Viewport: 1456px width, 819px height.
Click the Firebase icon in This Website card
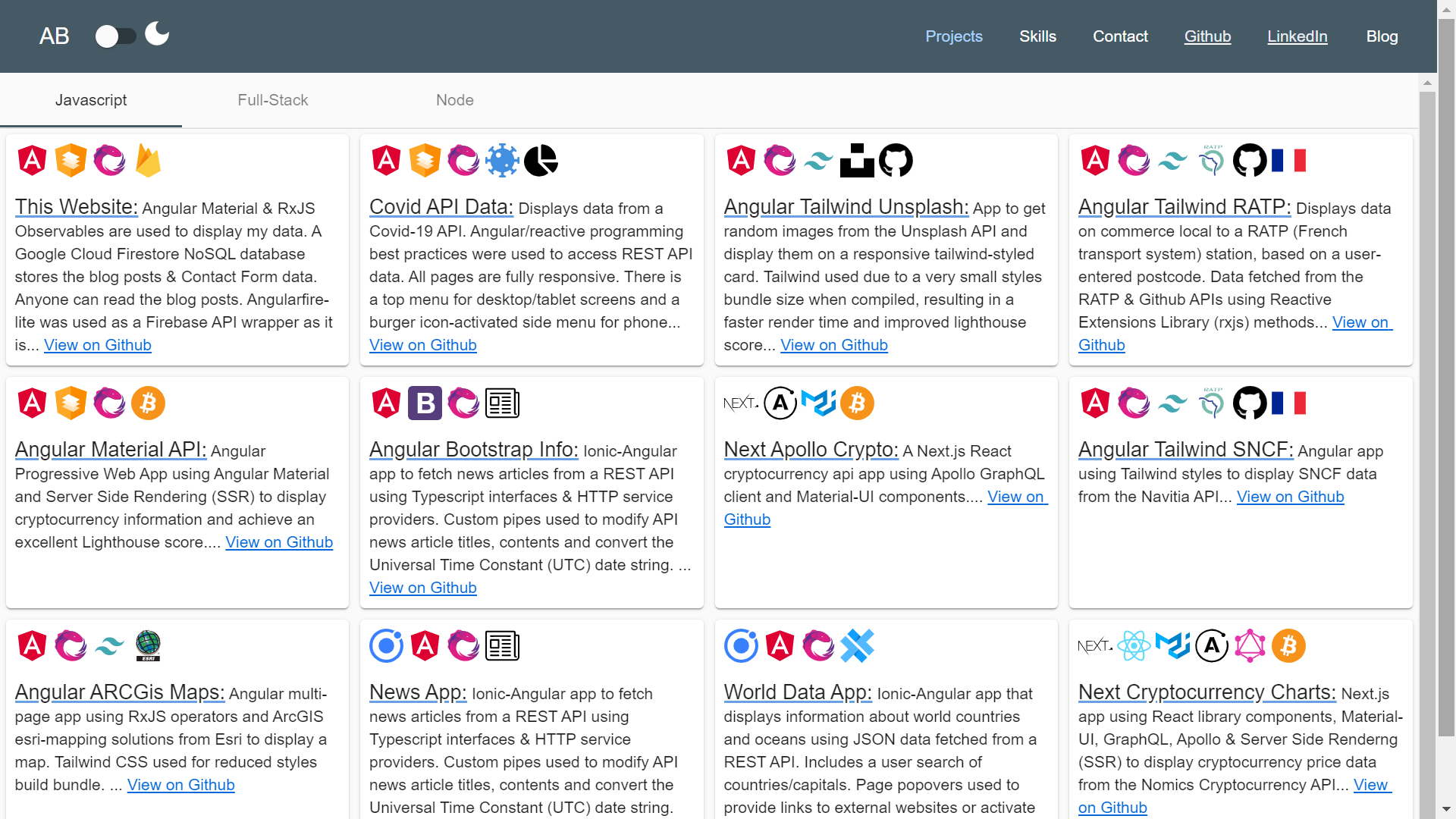pos(148,161)
